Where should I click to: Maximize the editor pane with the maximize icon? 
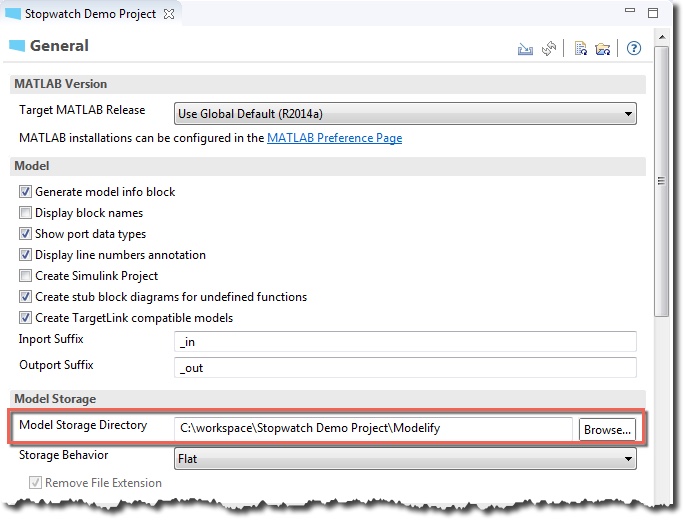tap(653, 13)
